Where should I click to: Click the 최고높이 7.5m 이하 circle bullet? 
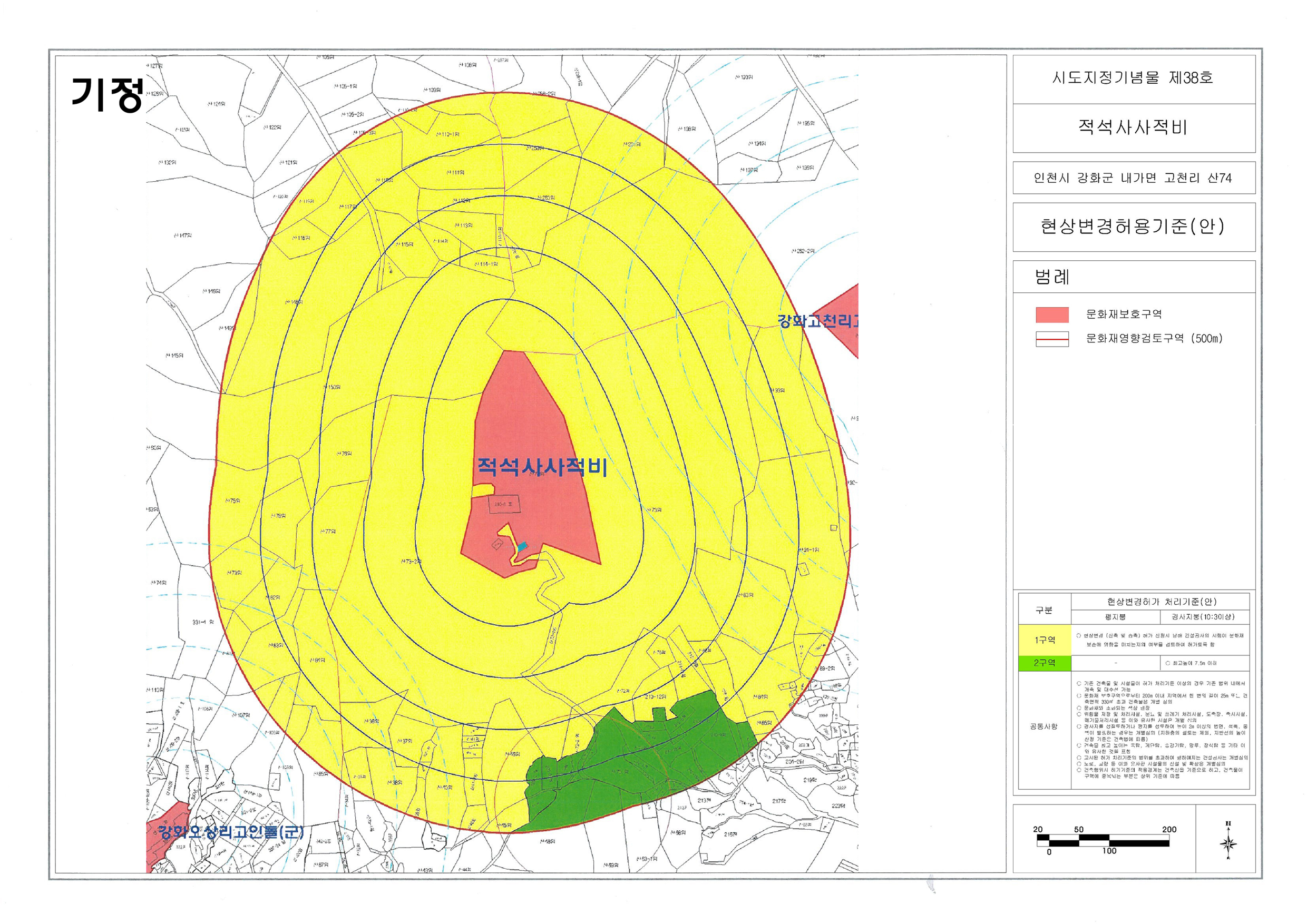[x=1167, y=663]
